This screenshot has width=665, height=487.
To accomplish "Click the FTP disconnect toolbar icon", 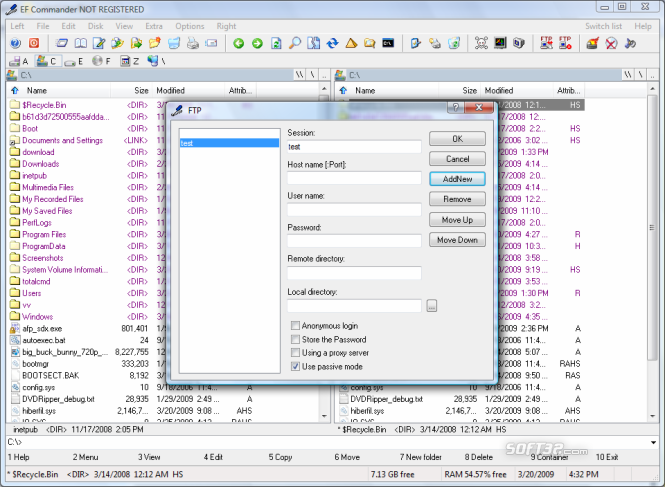I will point(565,43).
